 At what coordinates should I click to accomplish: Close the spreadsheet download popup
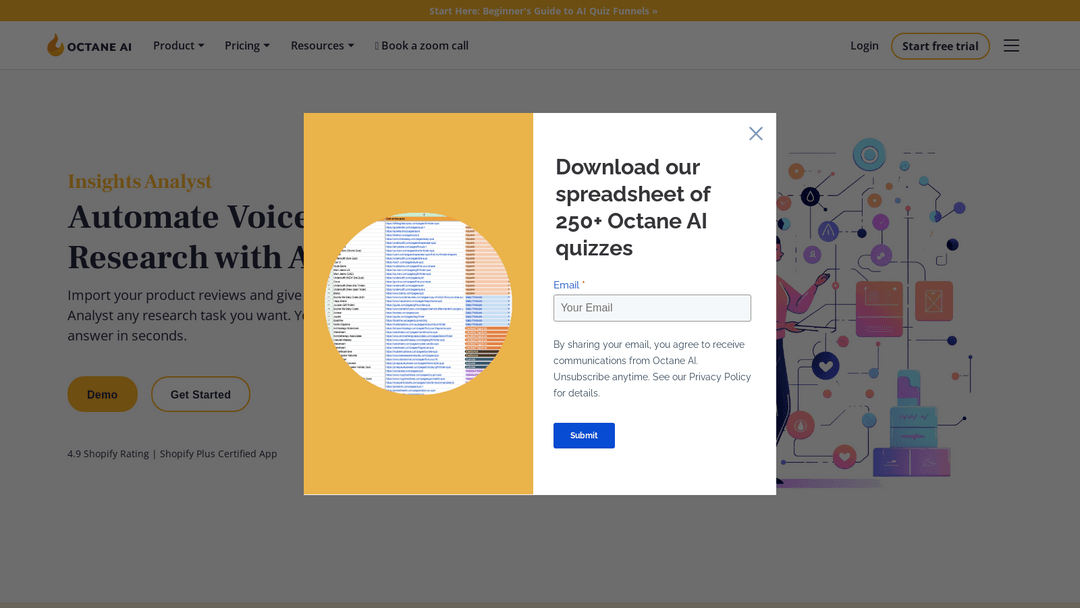pos(756,134)
